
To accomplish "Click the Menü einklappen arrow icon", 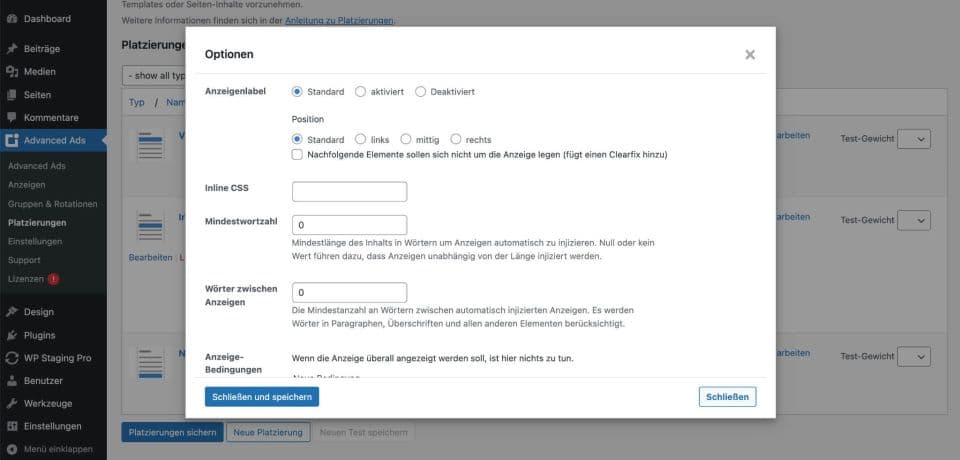I will pyautogui.click(x=12, y=449).
